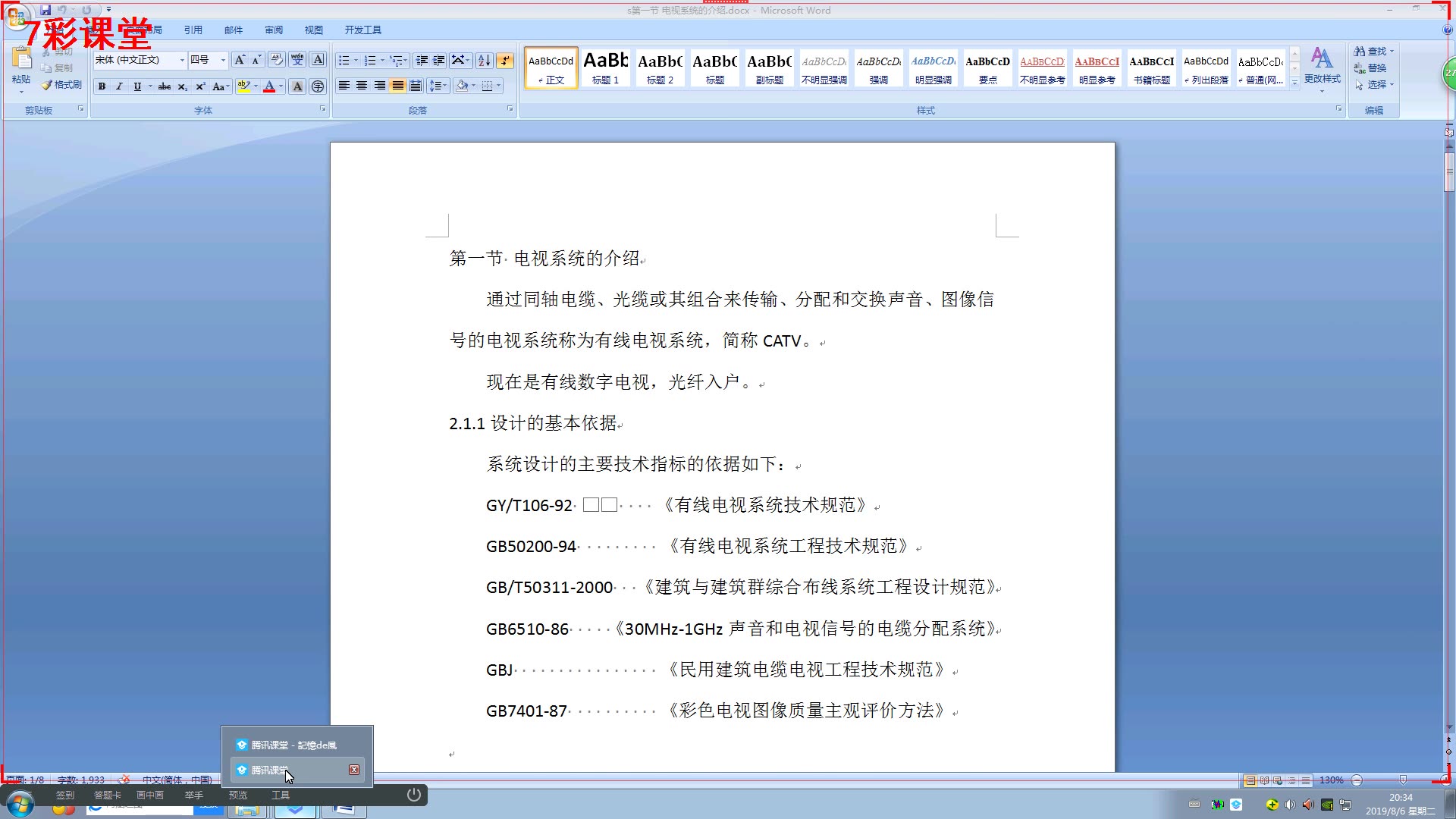Toggle Align Text Left

[344, 86]
